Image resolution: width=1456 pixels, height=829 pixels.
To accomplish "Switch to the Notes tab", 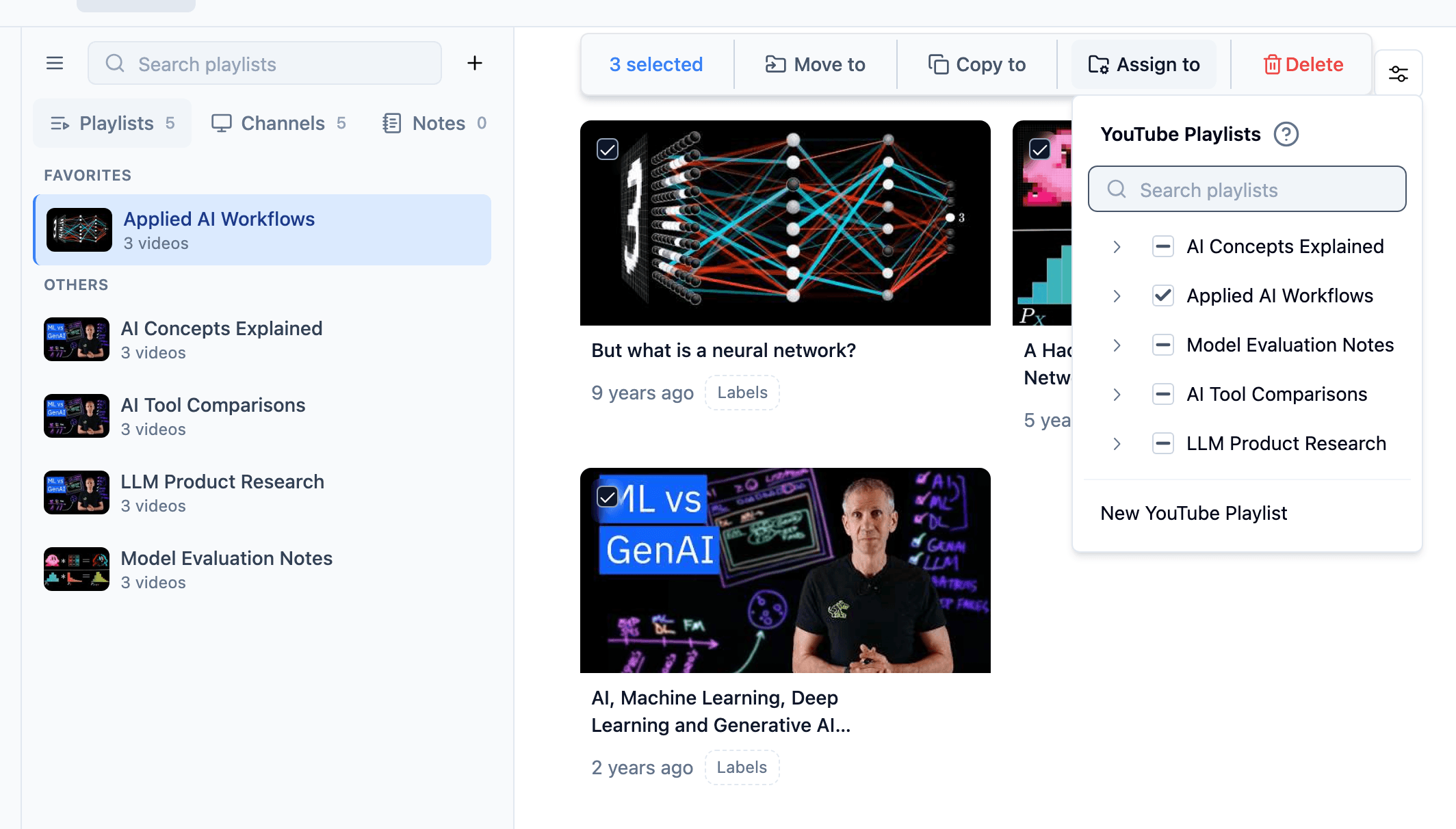I will point(434,123).
